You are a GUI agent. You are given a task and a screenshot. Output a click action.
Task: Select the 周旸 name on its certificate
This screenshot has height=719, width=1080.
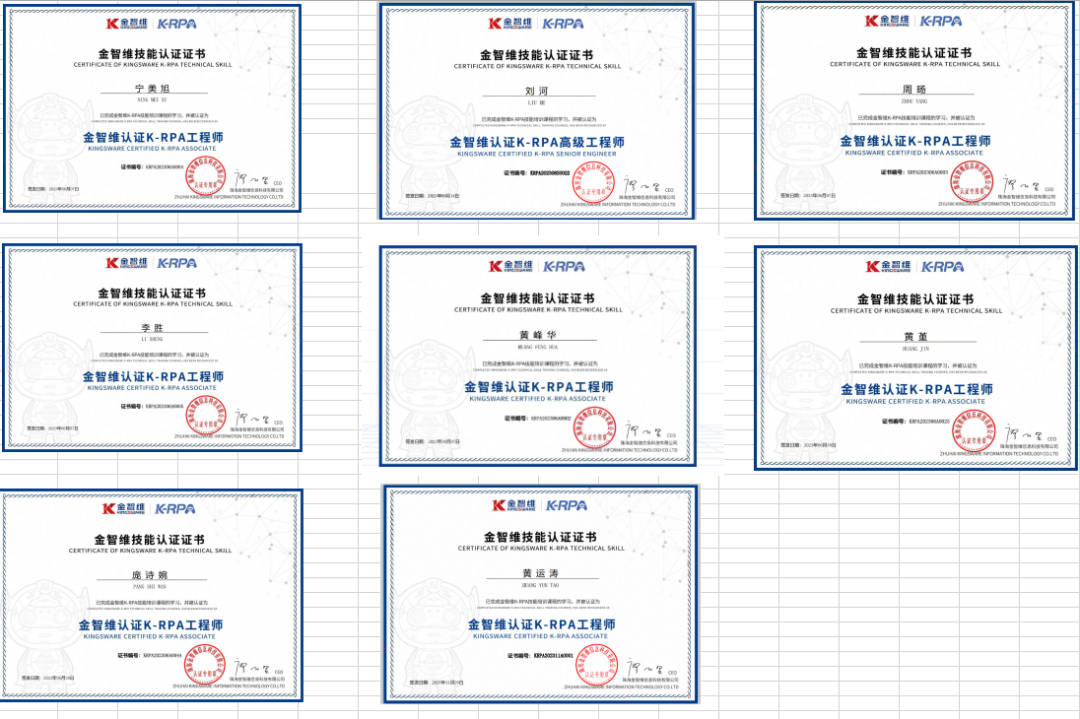tap(914, 90)
